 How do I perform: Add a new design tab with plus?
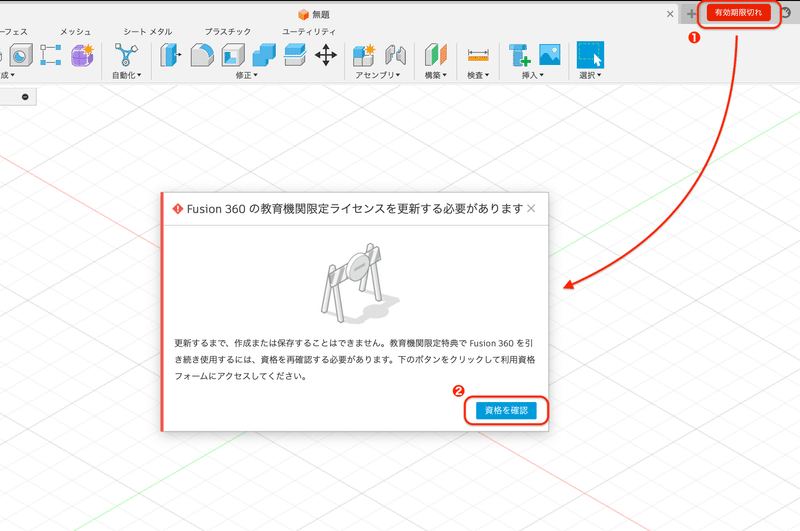pos(691,14)
